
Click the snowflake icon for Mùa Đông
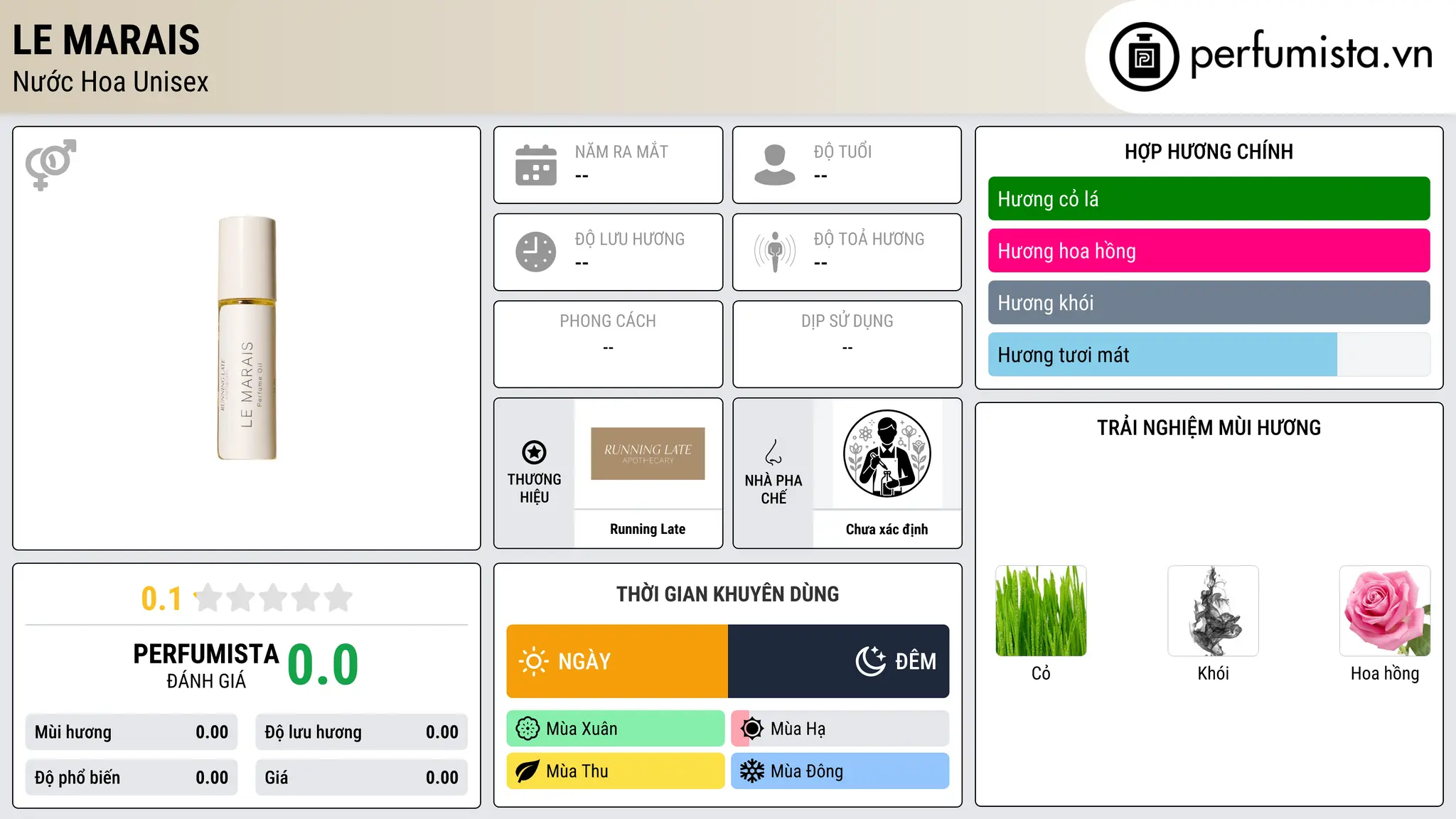point(752,771)
